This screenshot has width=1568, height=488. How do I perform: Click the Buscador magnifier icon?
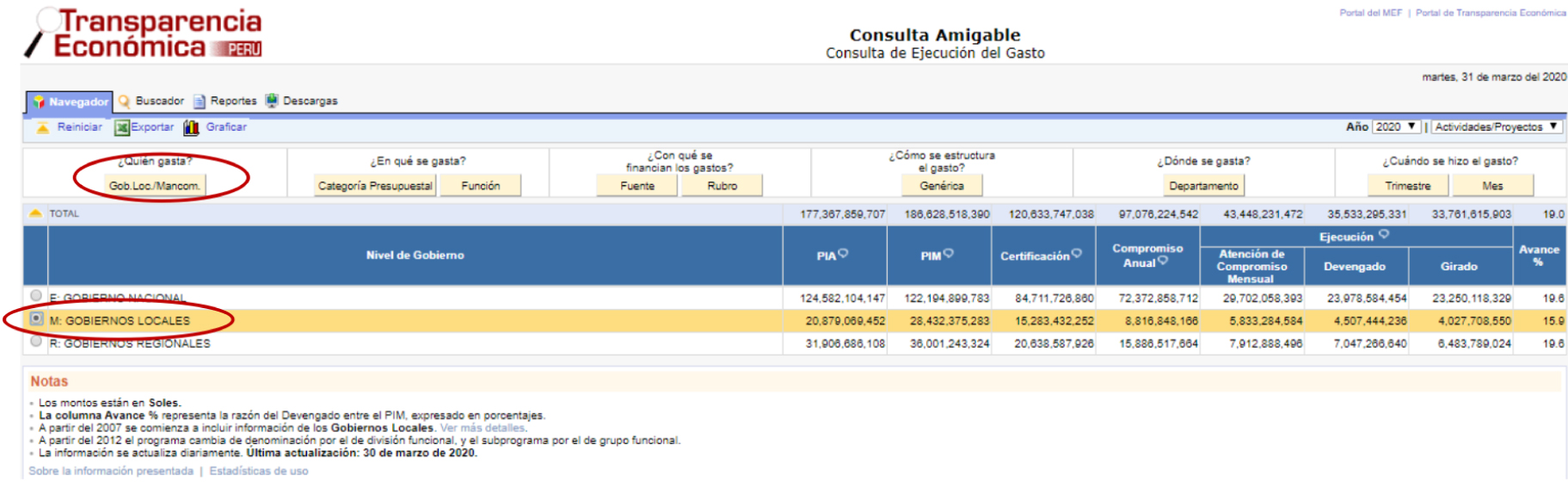click(125, 102)
